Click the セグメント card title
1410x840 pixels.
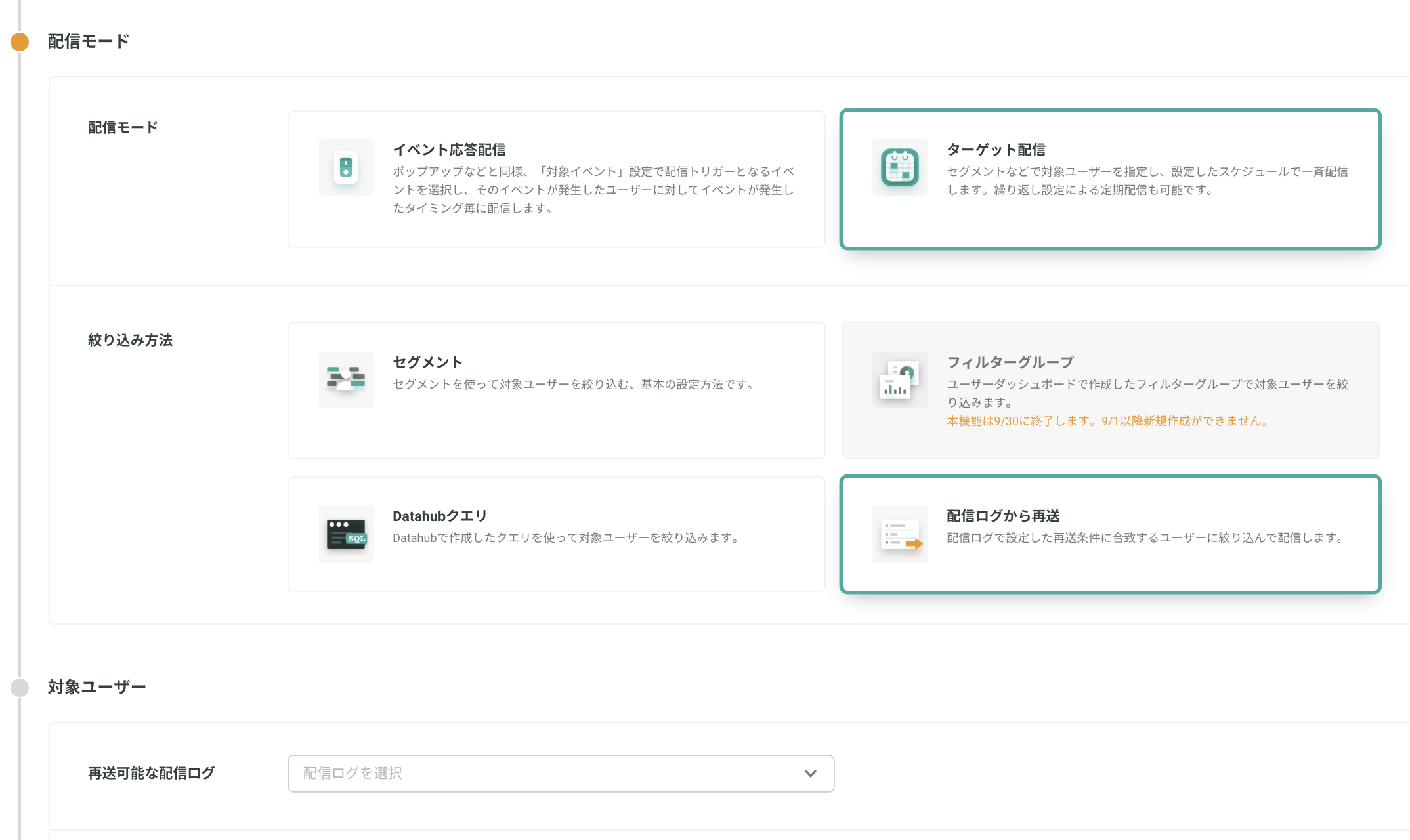coord(427,362)
